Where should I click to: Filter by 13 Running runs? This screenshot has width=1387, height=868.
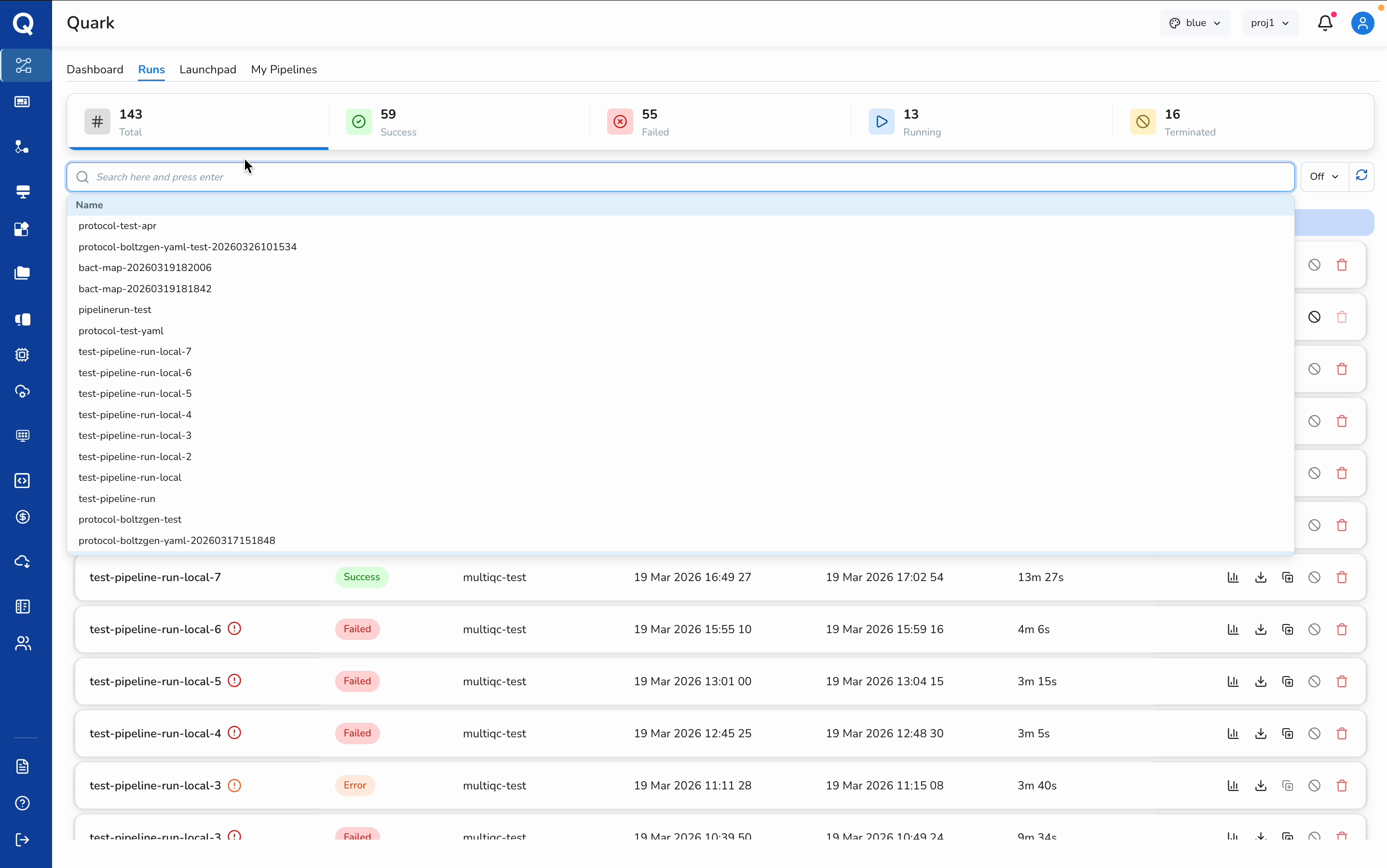point(982,122)
